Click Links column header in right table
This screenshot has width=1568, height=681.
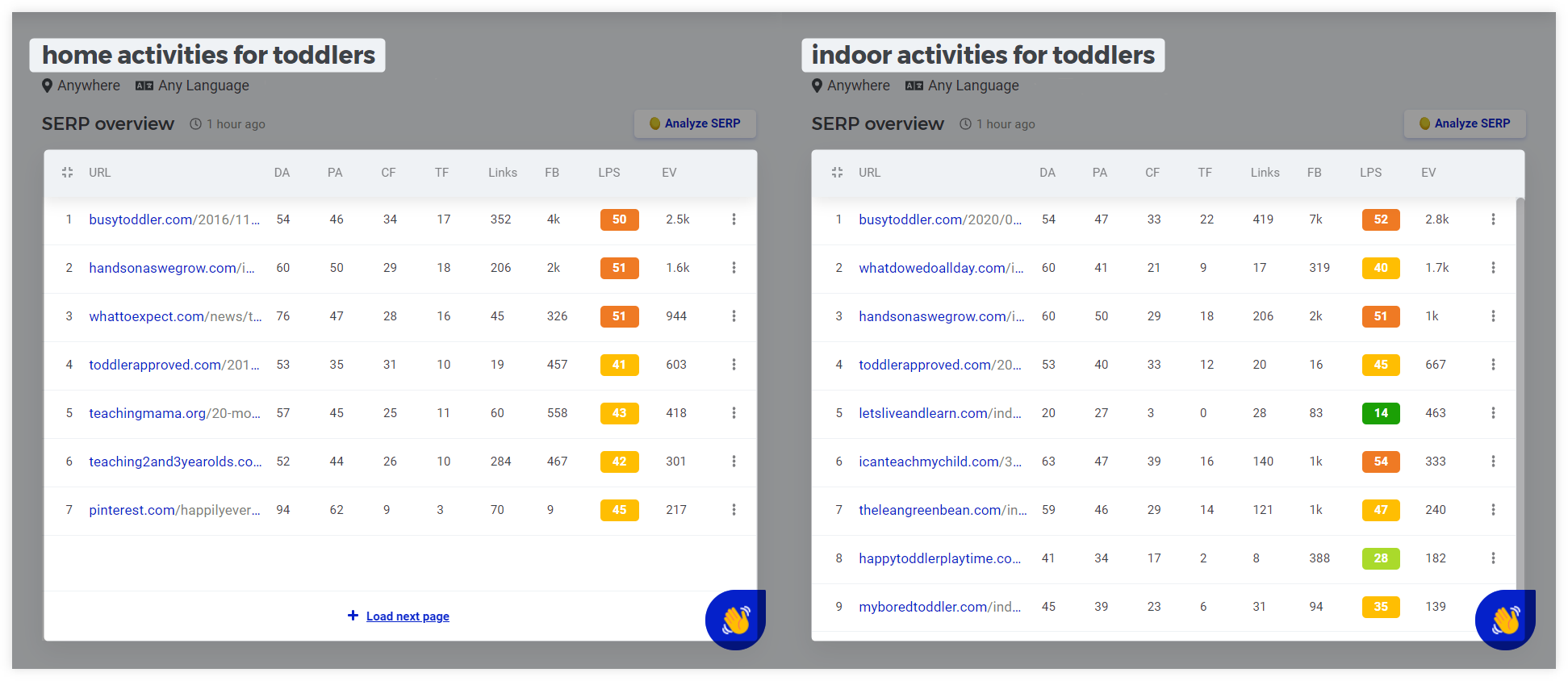[x=1265, y=173]
